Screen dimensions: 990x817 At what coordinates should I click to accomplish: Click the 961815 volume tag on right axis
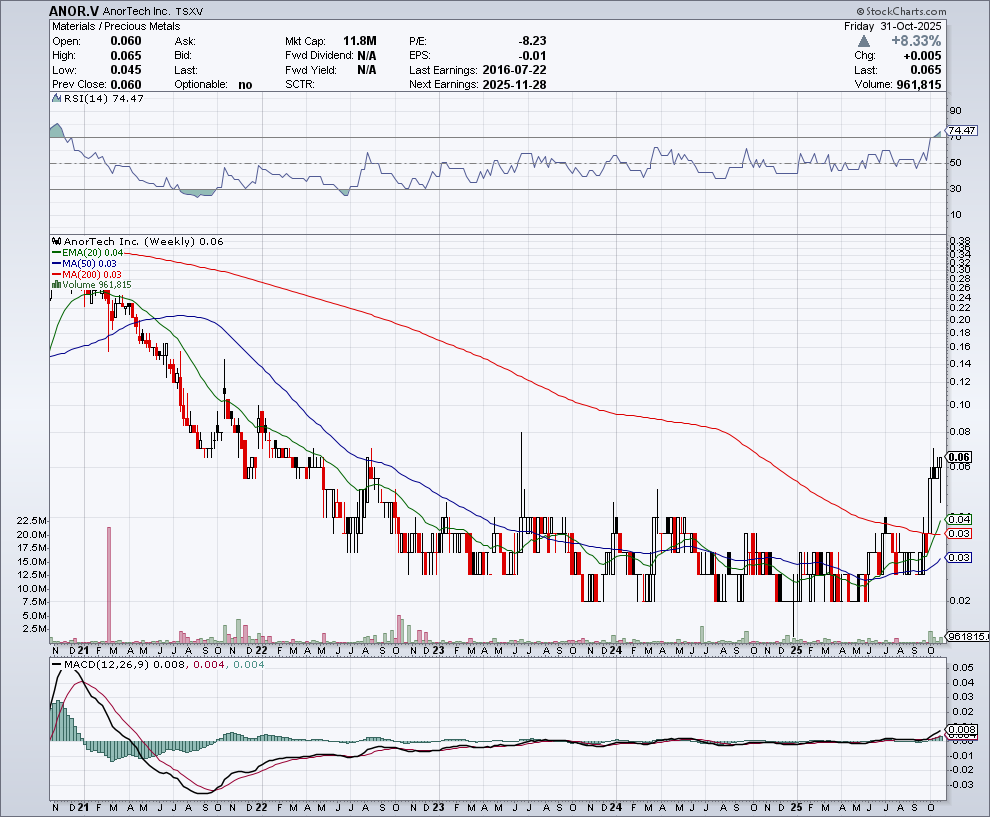(x=969, y=636)
